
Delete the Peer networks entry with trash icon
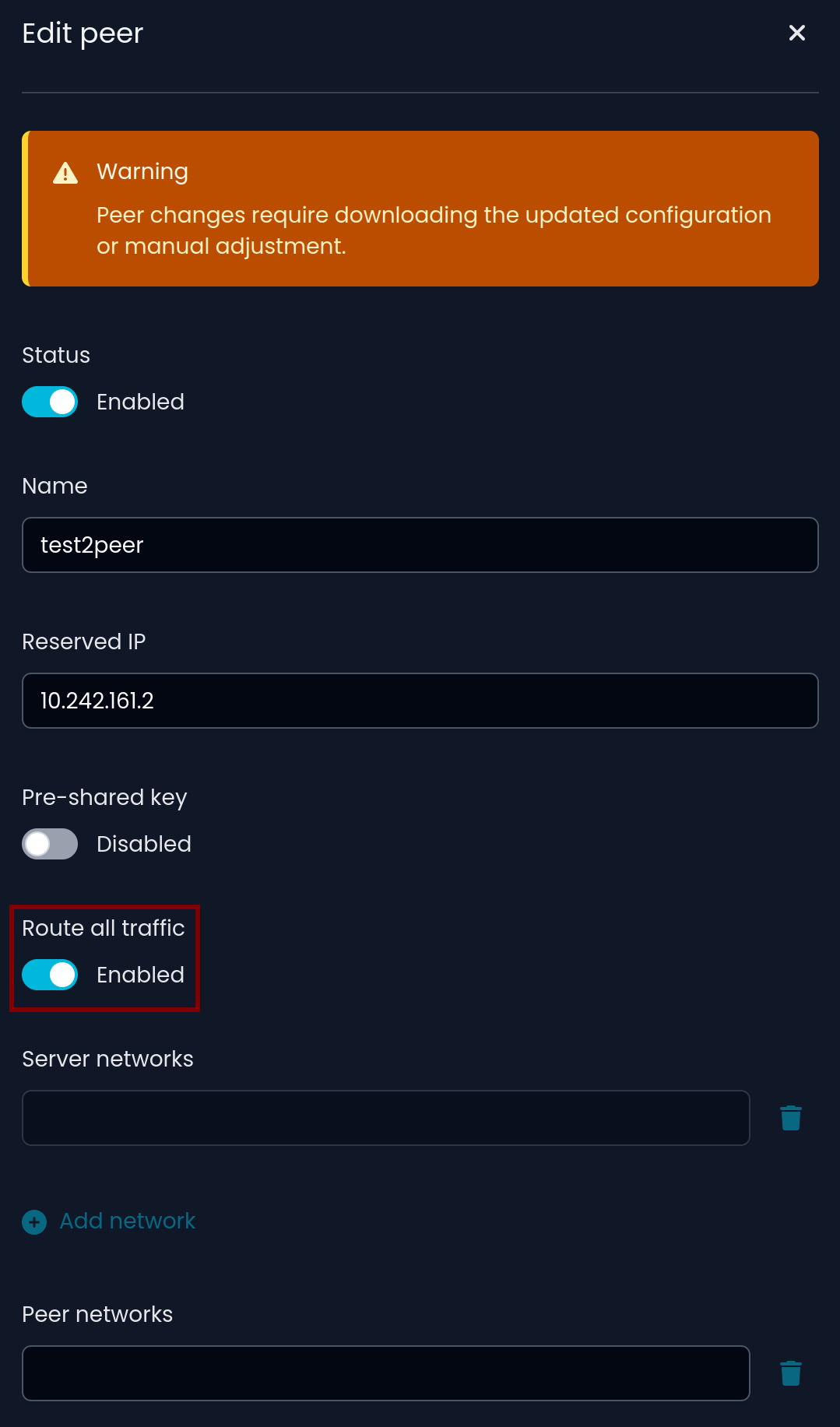point(790,1373)
